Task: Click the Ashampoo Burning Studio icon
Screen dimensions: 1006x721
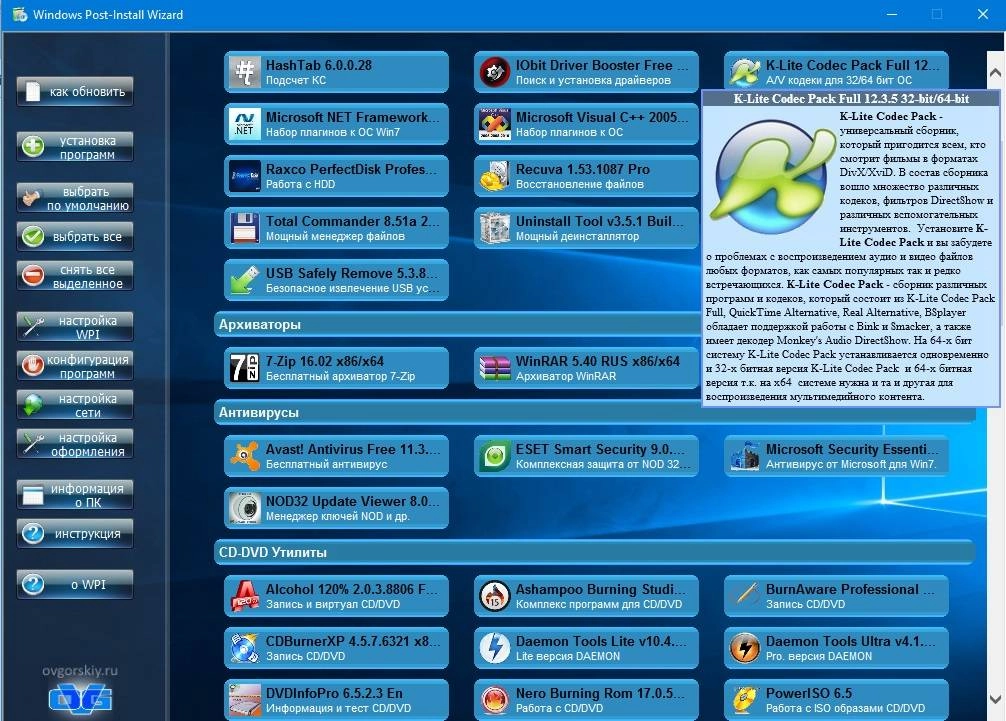Action: tap(495, 595)
